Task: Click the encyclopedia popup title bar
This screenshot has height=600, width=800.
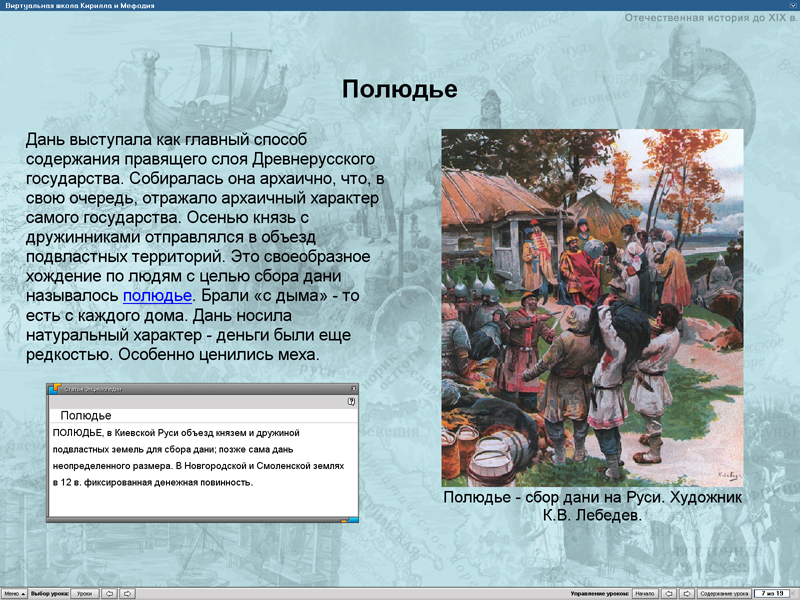Action: coord(200,388)
